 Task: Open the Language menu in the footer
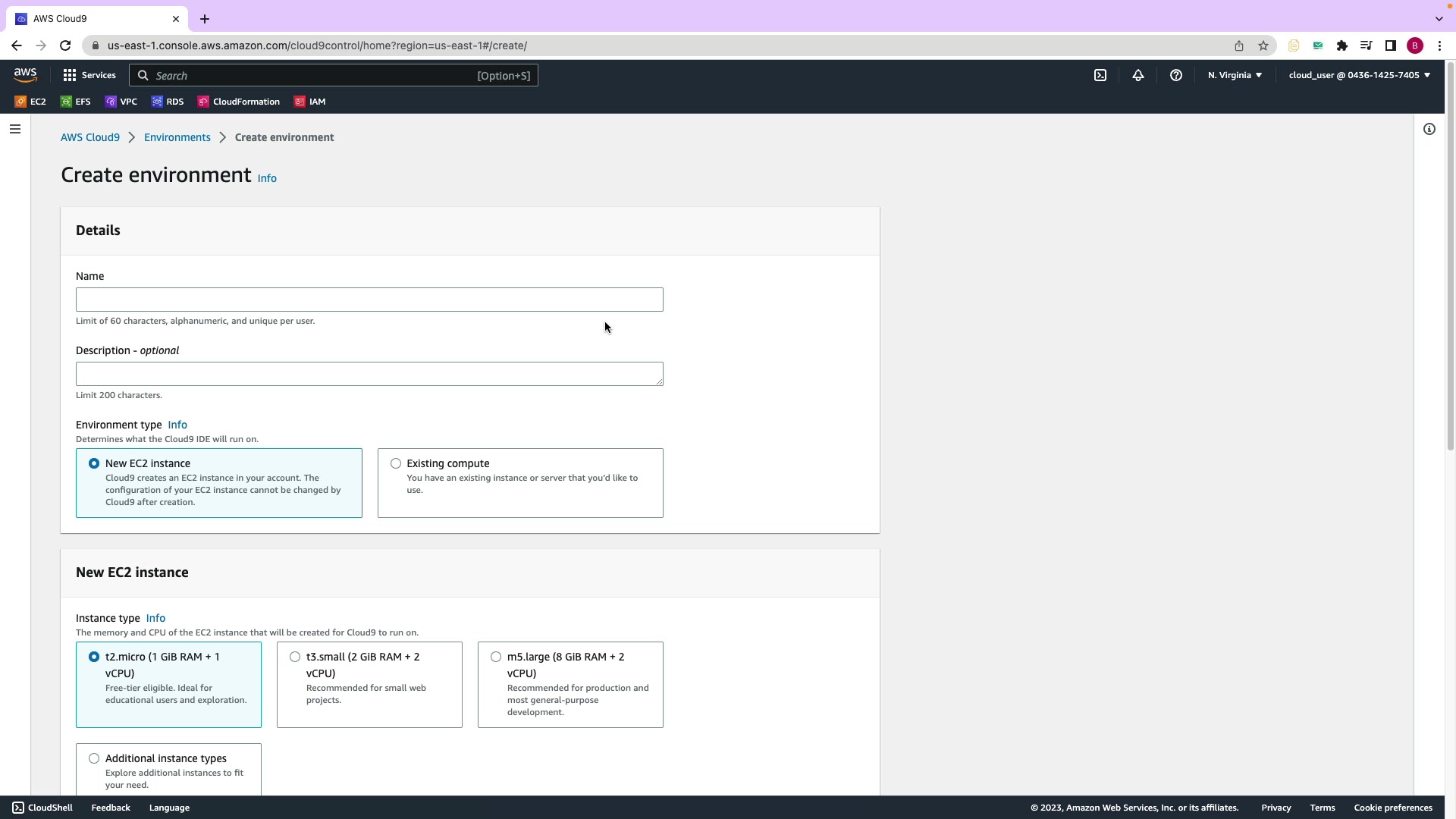point(169,808)
